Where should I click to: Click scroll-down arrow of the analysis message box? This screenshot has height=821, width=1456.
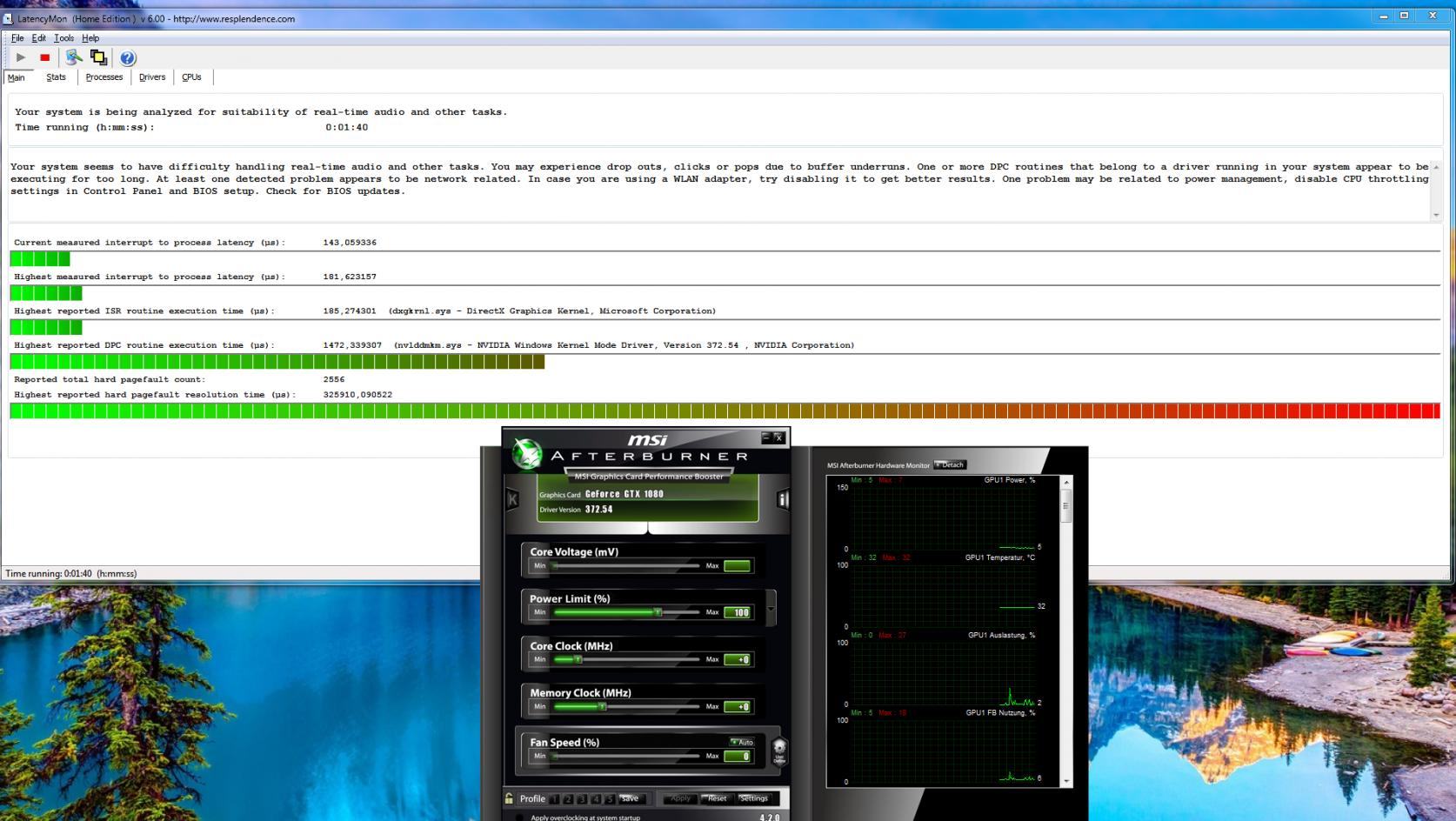[1436, 215]
